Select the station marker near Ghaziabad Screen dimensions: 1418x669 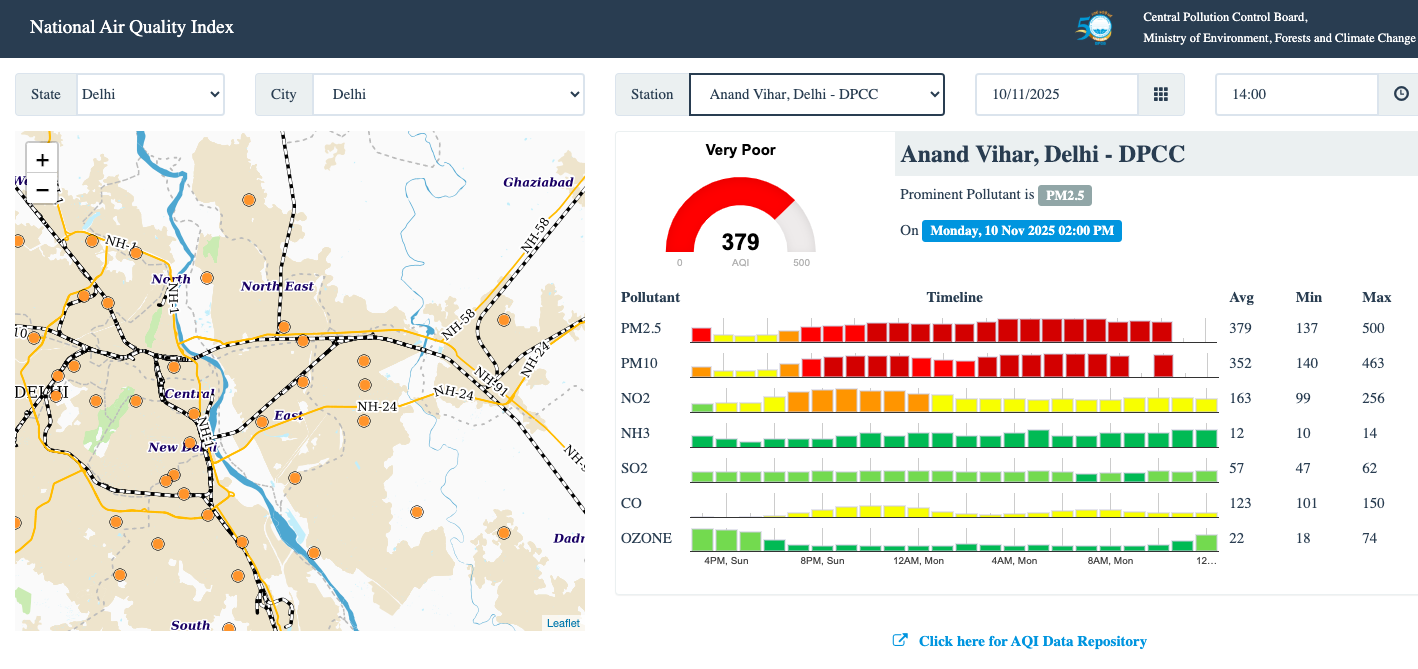pos(505,319)
